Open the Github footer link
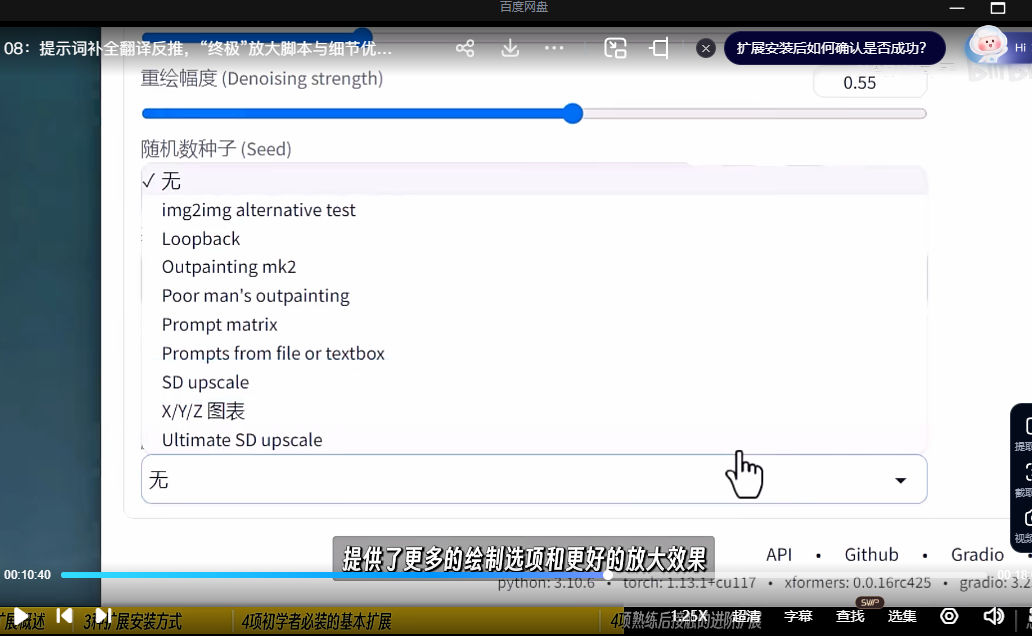The height and width of the screenshot is (636, 1032). pyautogui.click(x=871, y=555)
